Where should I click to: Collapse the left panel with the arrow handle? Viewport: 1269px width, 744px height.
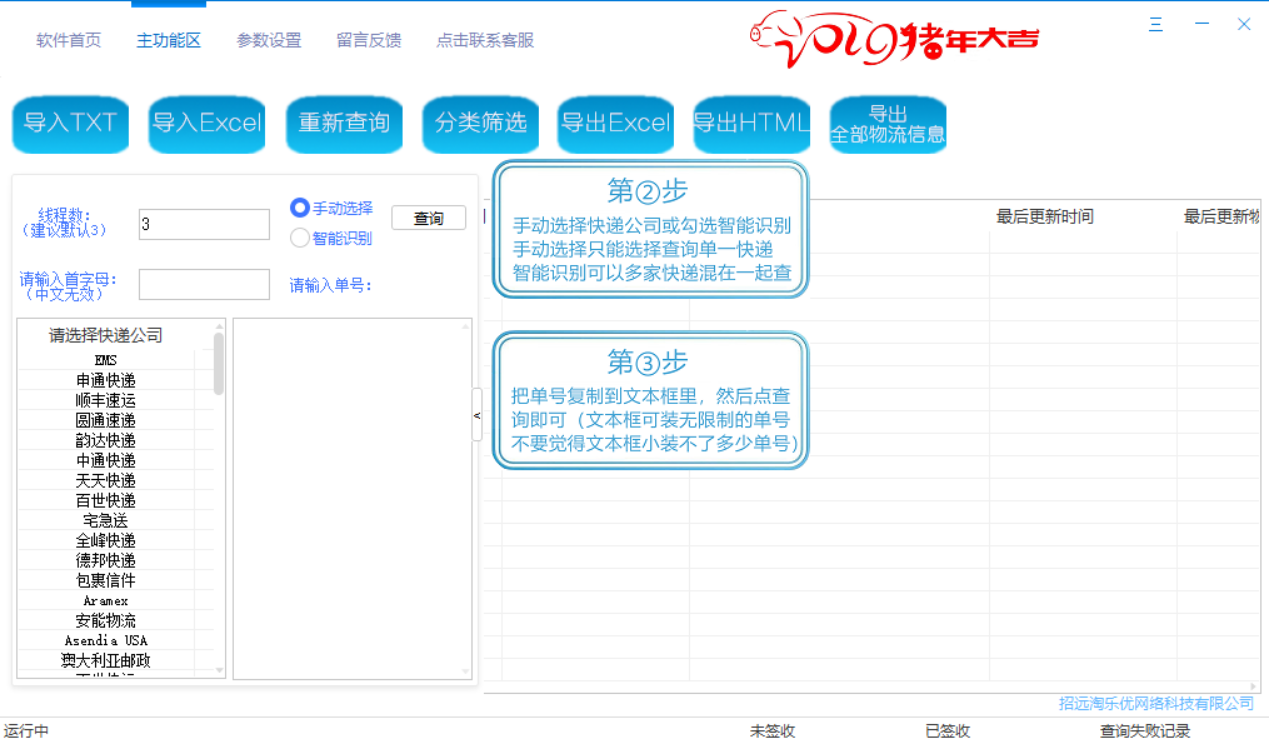coord(477,415)
